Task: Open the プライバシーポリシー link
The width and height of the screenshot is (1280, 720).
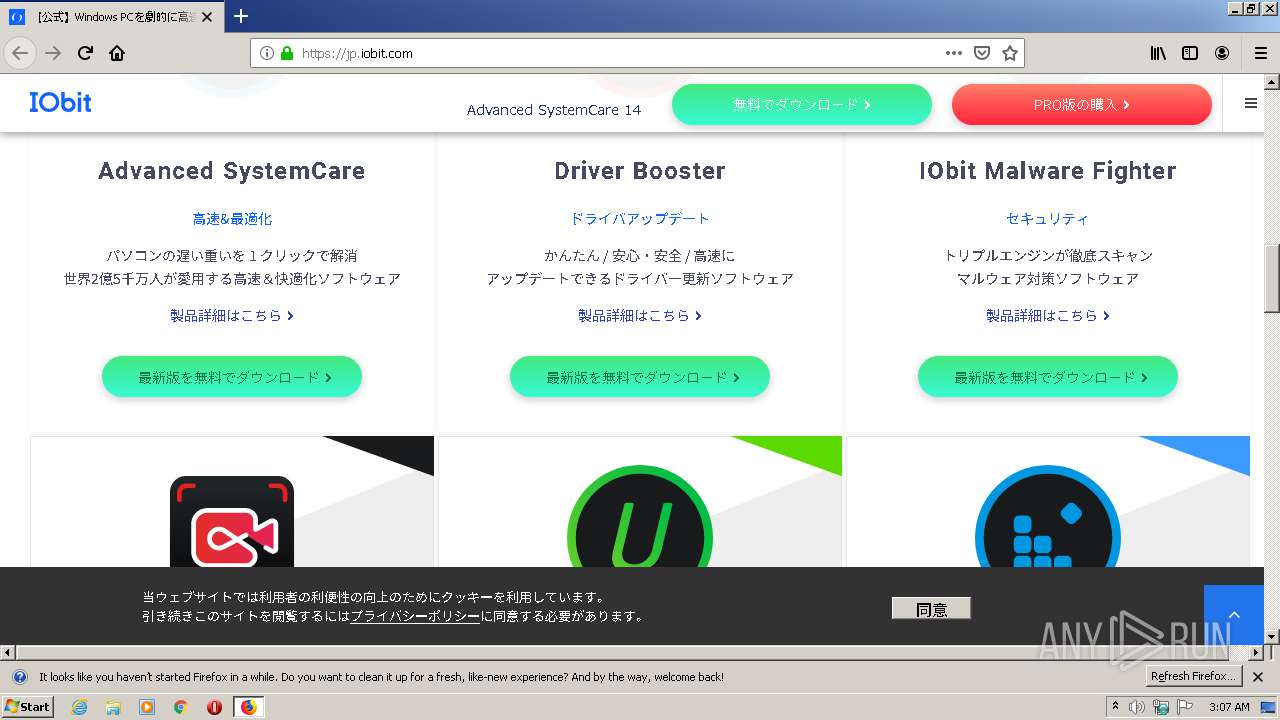Action: [x=415, y=616]
